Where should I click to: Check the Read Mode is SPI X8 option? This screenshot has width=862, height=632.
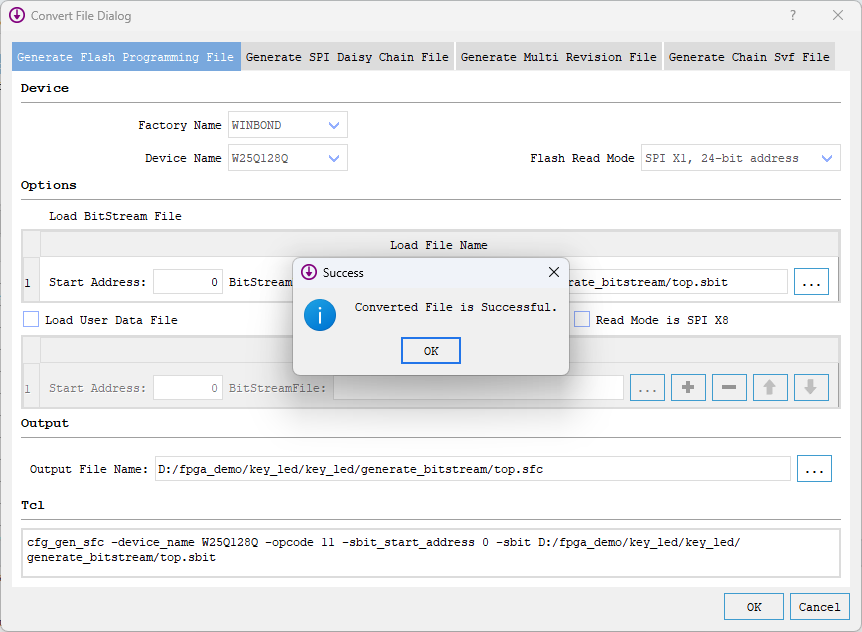(581, 318)
